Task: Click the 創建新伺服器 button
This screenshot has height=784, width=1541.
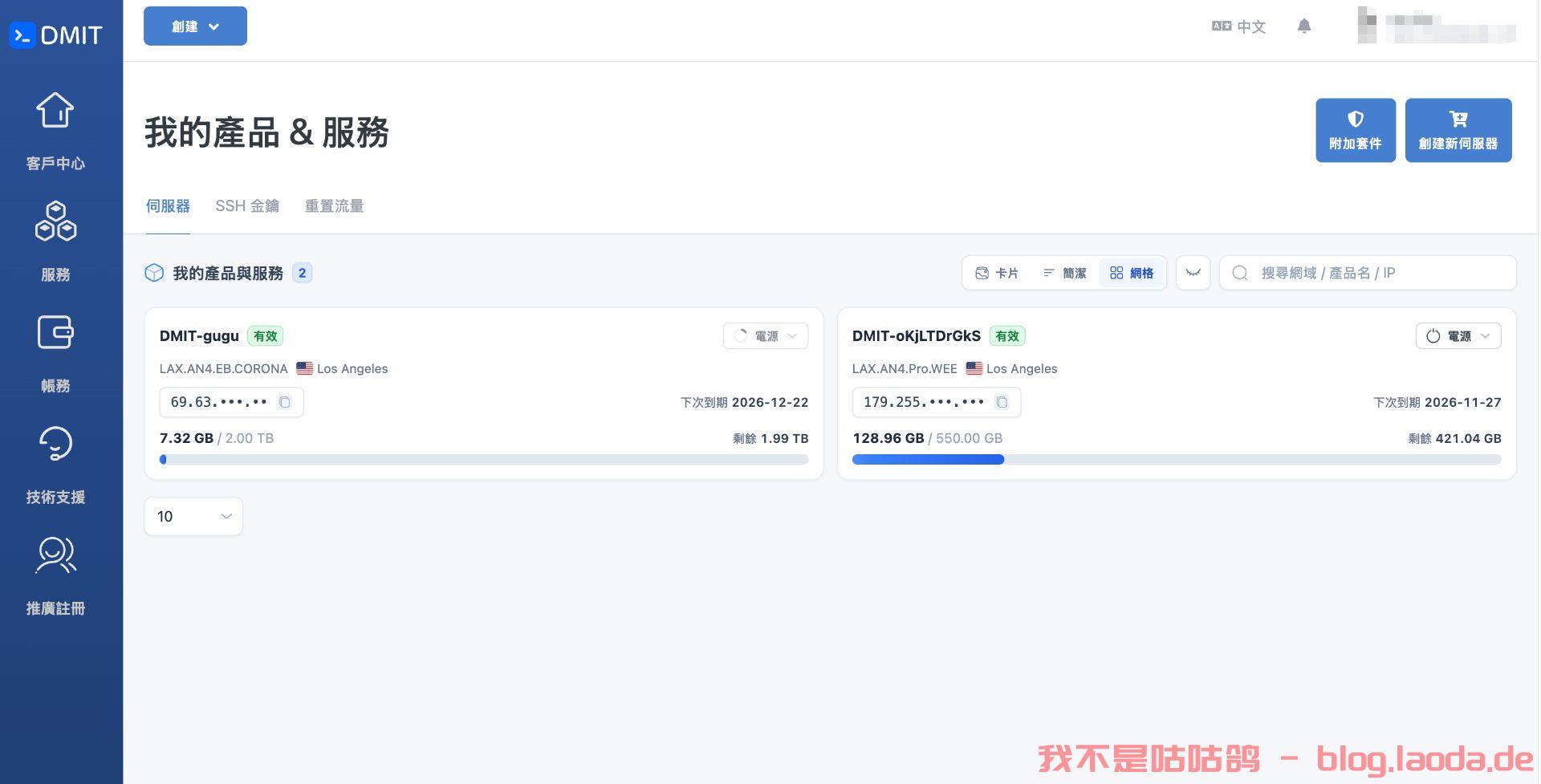Action: click(x=1458, y=130)
